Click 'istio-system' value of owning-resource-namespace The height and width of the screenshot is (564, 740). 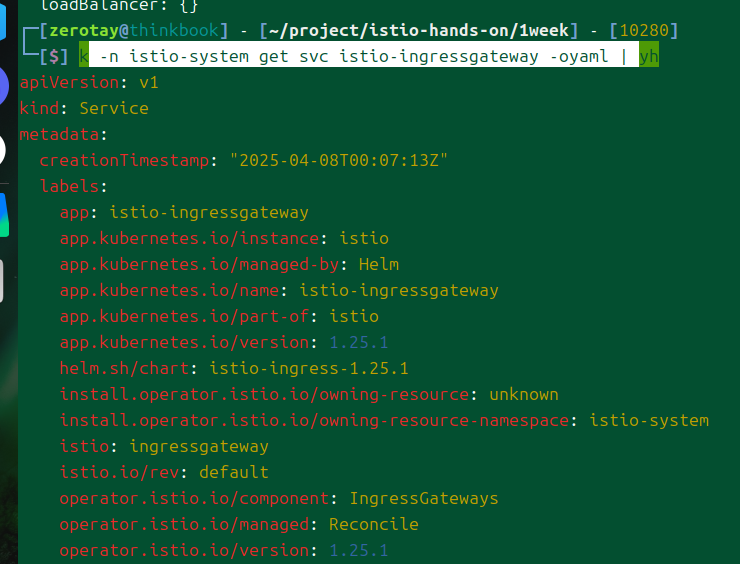649,420
